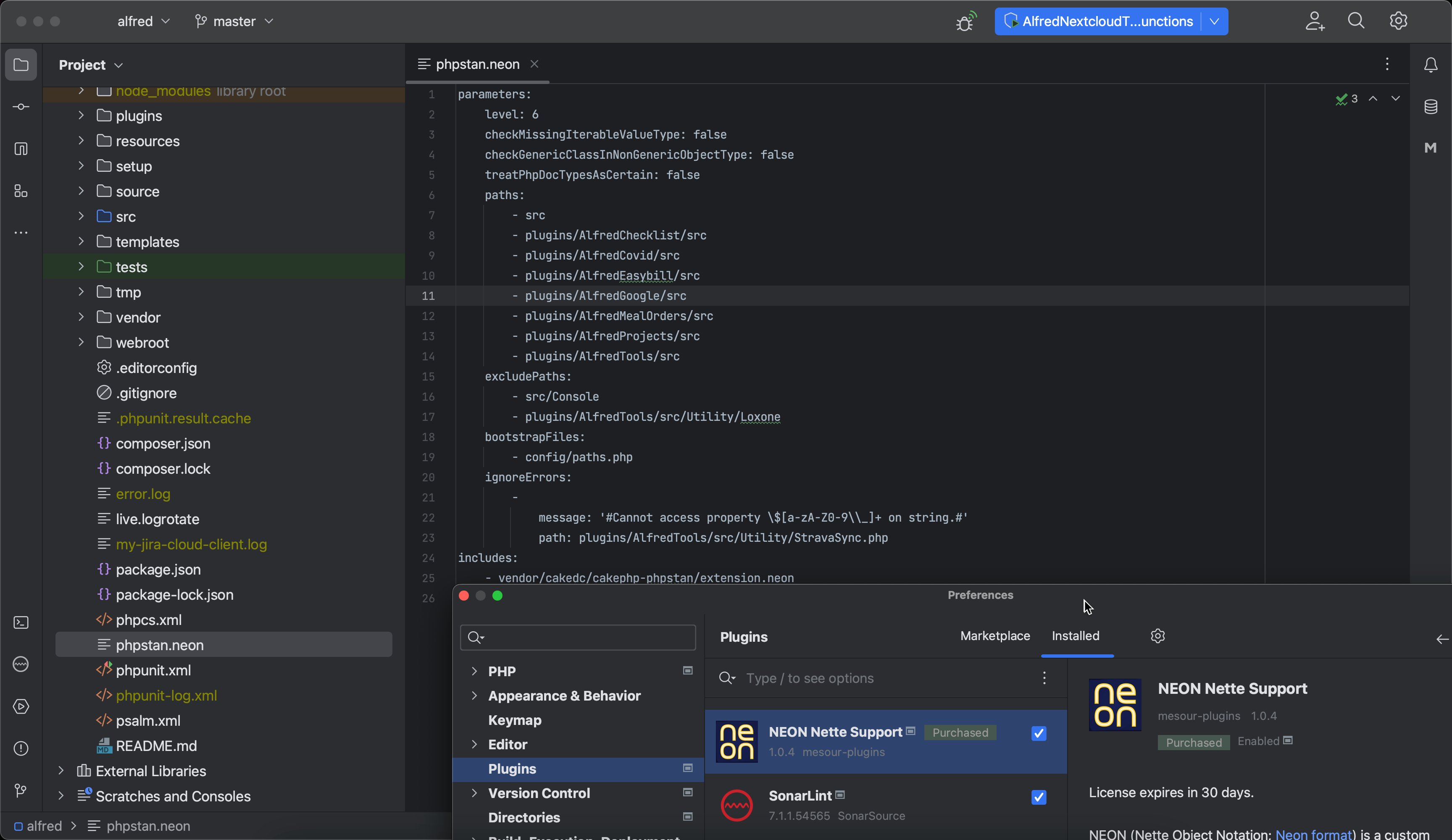Click the profiler bug icon in the toolbar

tap(965, 21)
